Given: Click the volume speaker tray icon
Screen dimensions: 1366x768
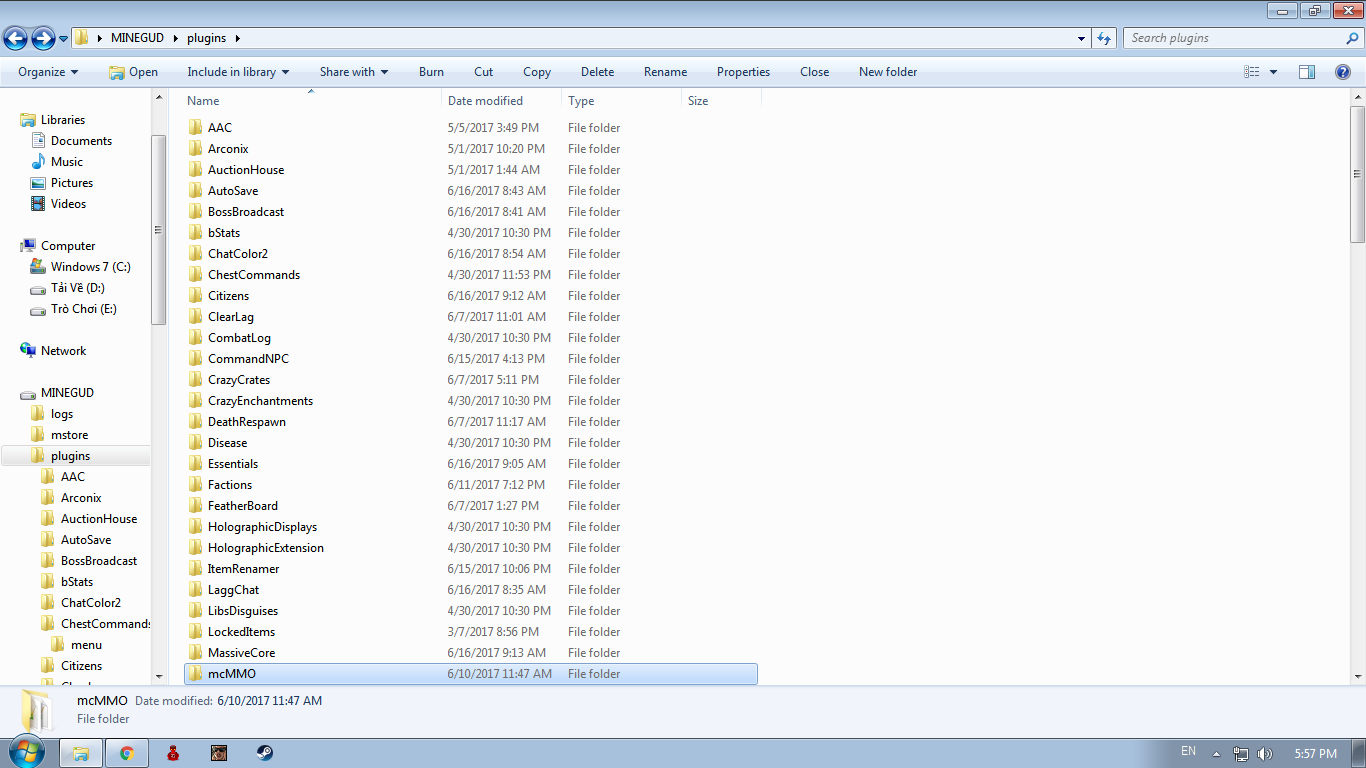Looking at the screenshot, I should click(x=1265, y=754).
